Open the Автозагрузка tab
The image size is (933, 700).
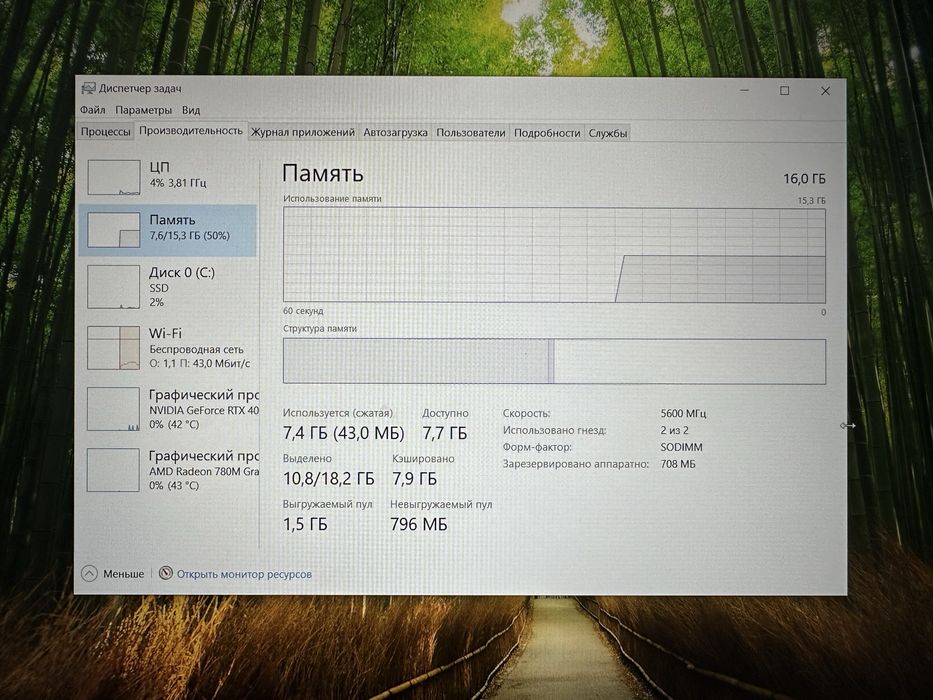click(395, 132)
